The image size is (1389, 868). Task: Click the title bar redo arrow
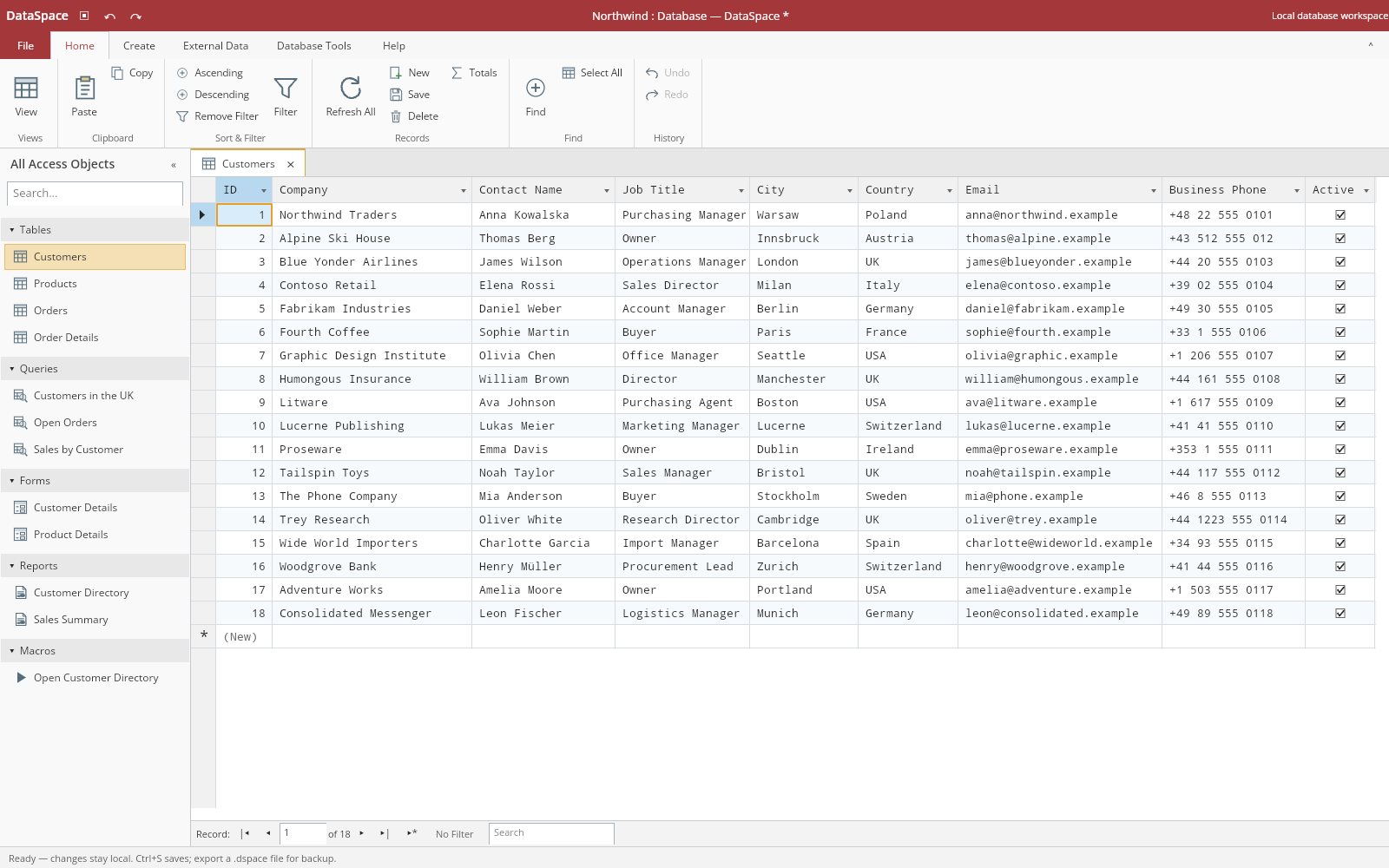(x=135, y=16)
